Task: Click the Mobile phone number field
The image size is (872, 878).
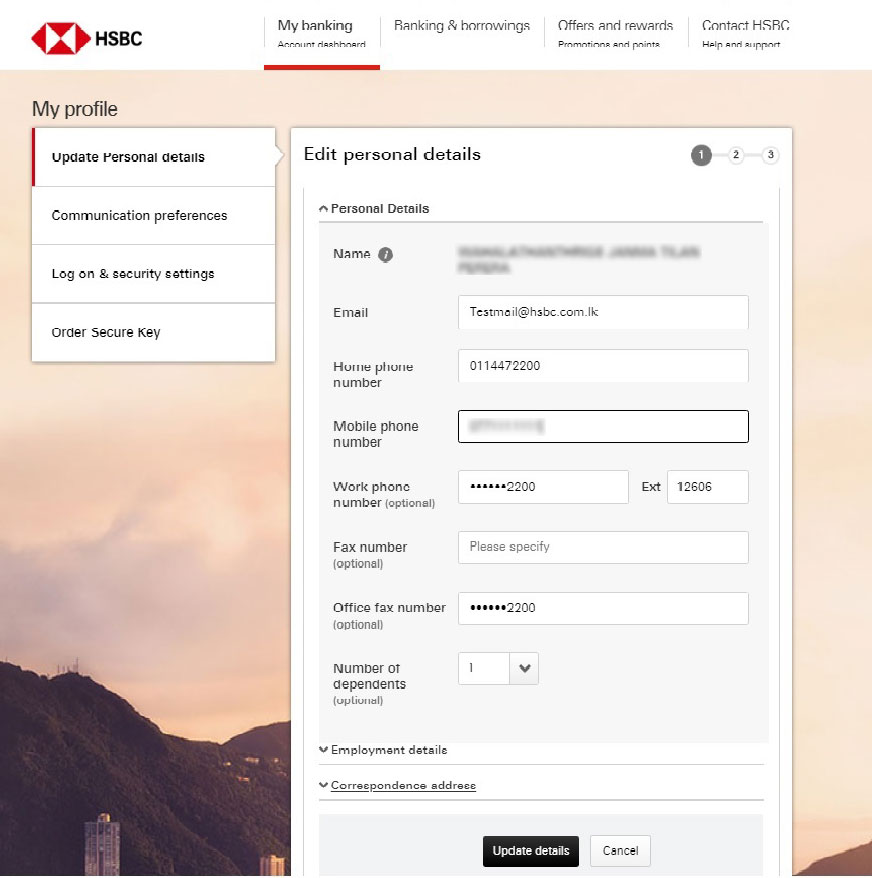Action: click(x=603, y=426)
